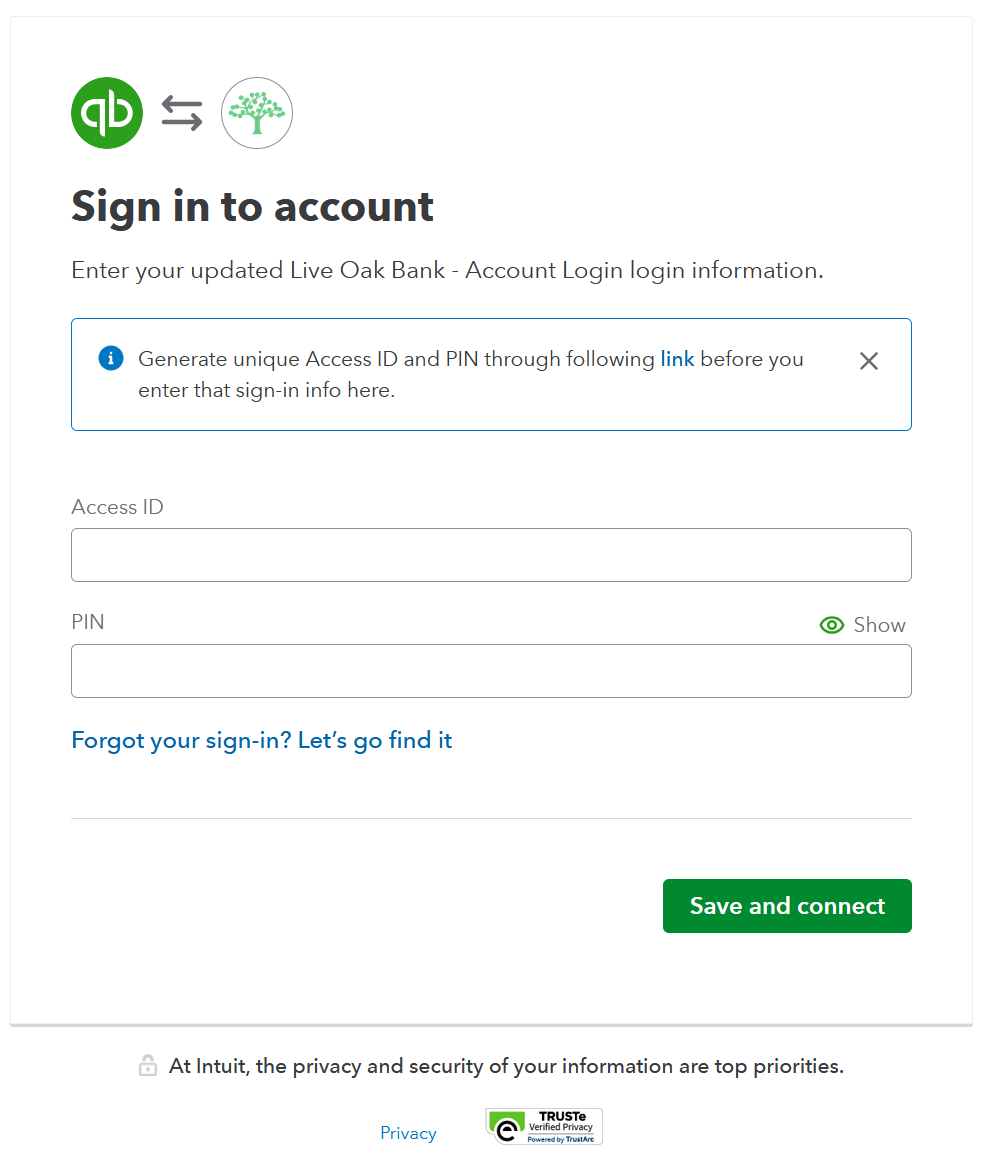Click the green eye icon above the PIN field
The image size is (984, 1164).
click(831, 624)
